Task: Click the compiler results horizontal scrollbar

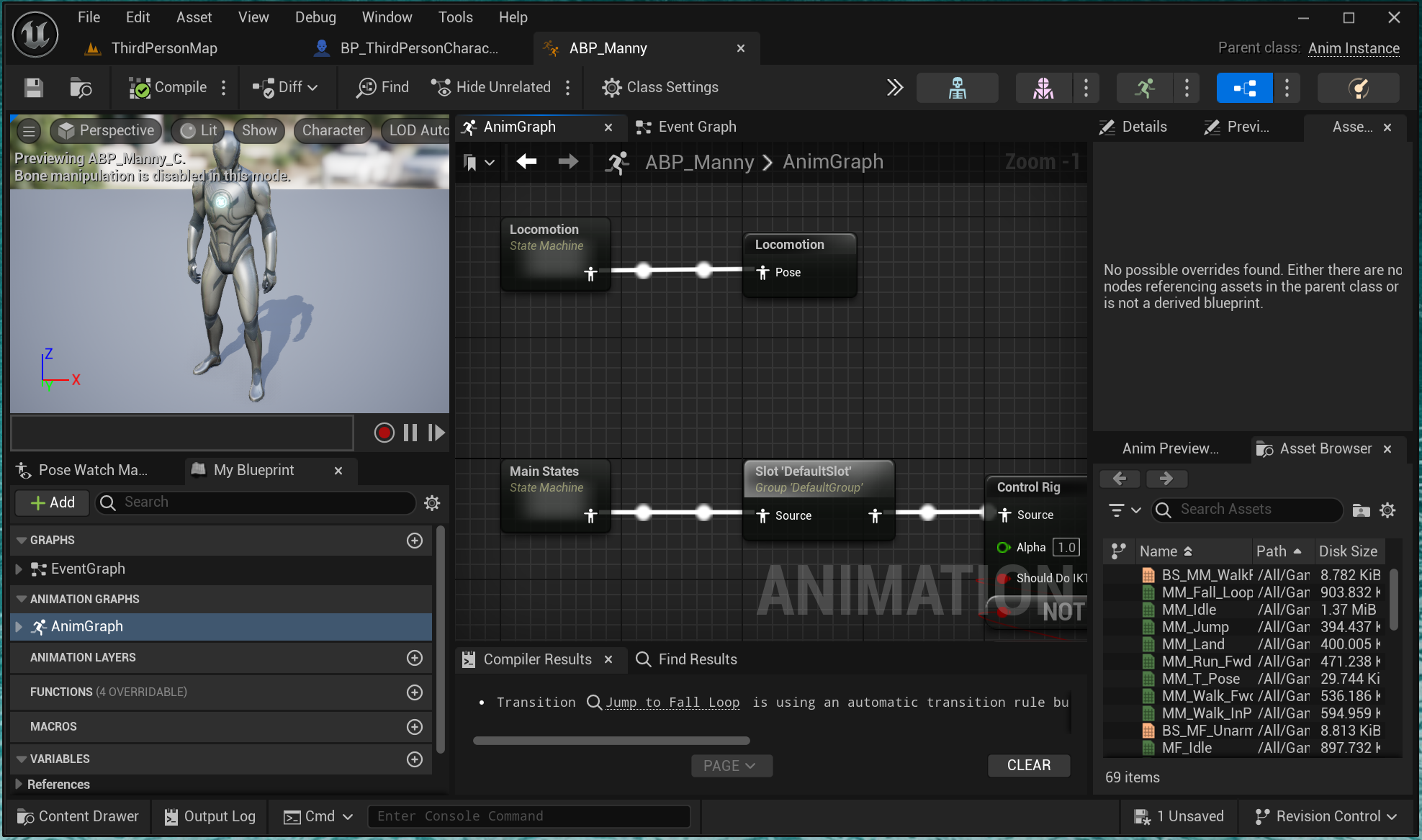Action: 611,741
